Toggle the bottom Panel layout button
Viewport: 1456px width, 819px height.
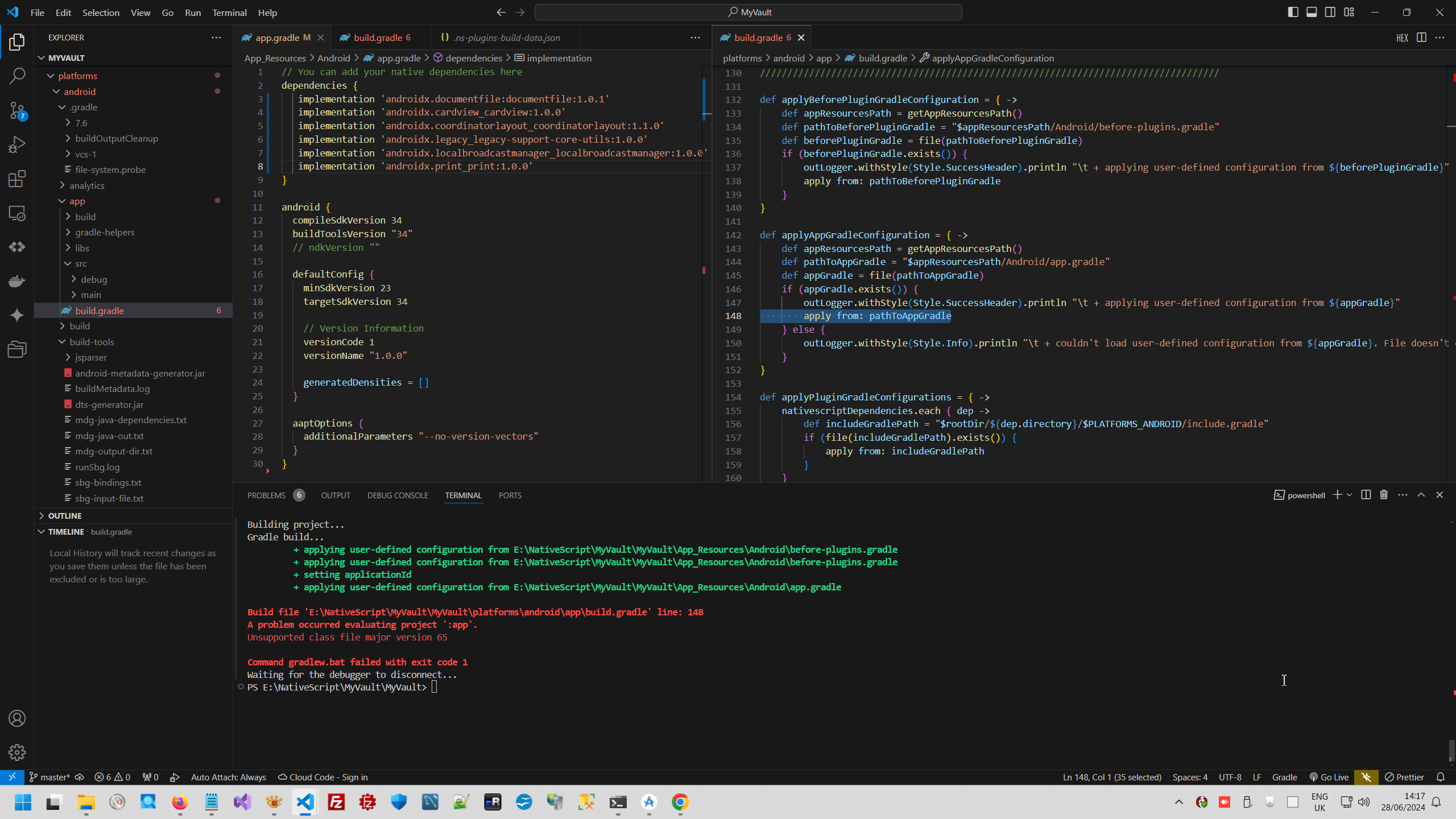coord(1312,12)
